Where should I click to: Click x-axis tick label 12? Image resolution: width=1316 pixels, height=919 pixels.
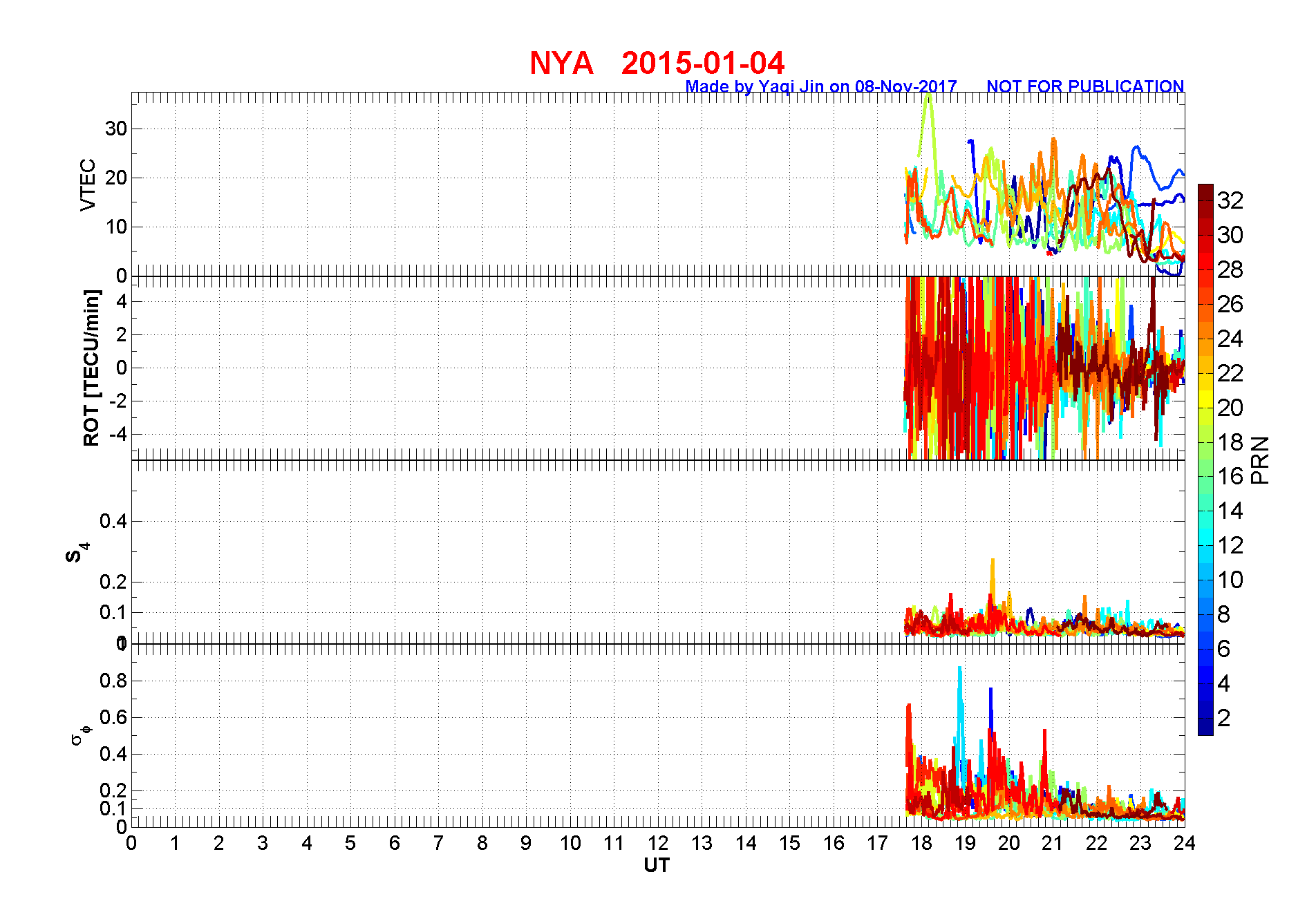(658, 843)
